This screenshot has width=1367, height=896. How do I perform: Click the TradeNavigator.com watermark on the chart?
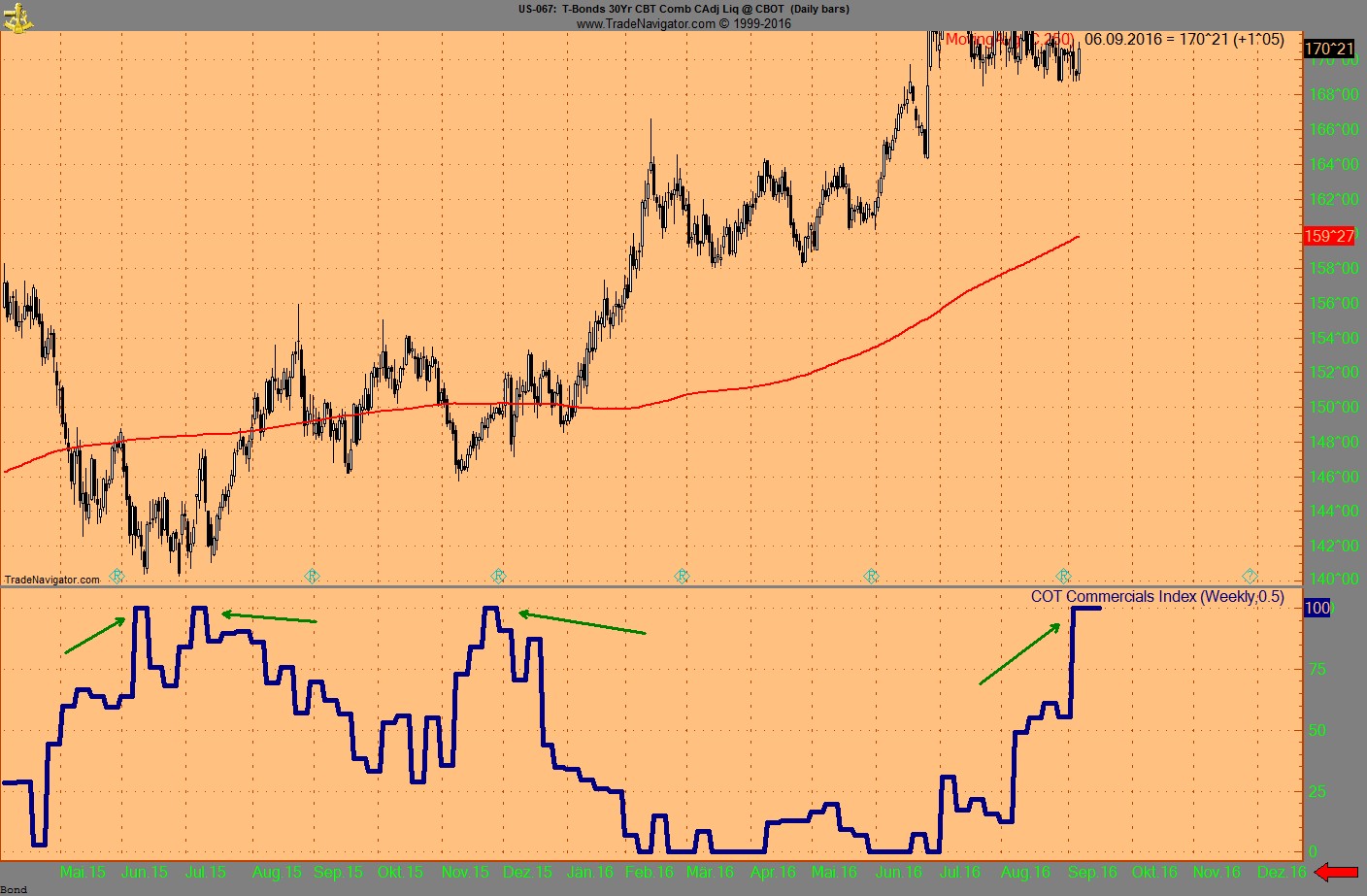[x=52, y=580]
